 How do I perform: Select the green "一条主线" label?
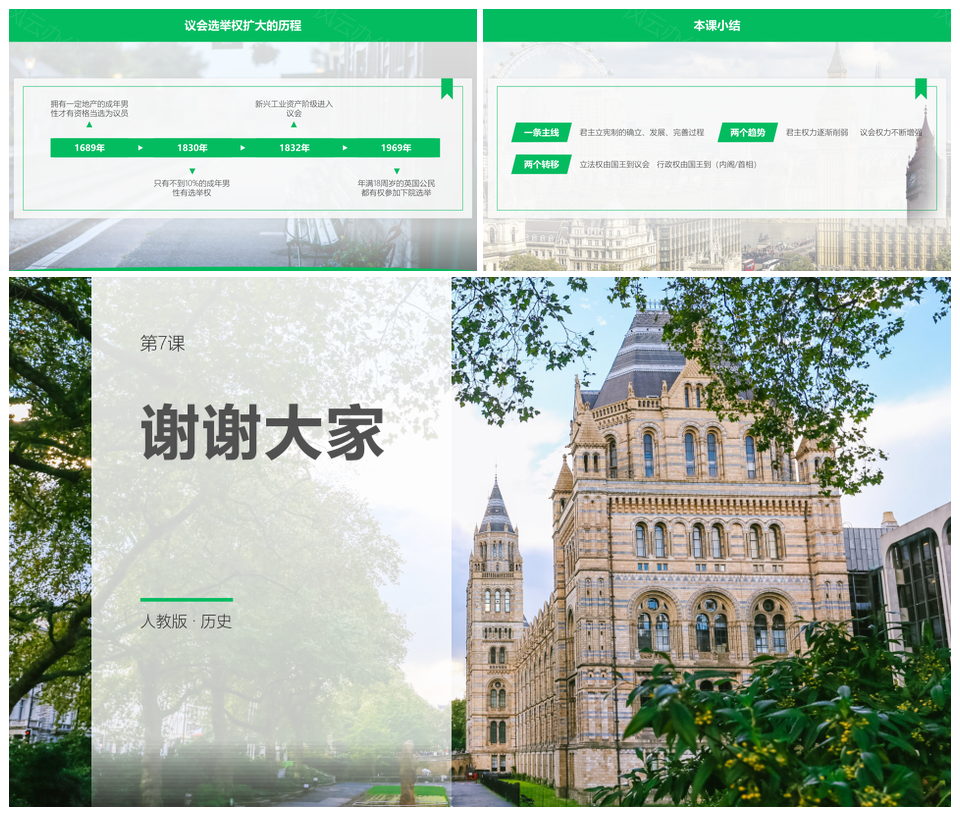542,132
